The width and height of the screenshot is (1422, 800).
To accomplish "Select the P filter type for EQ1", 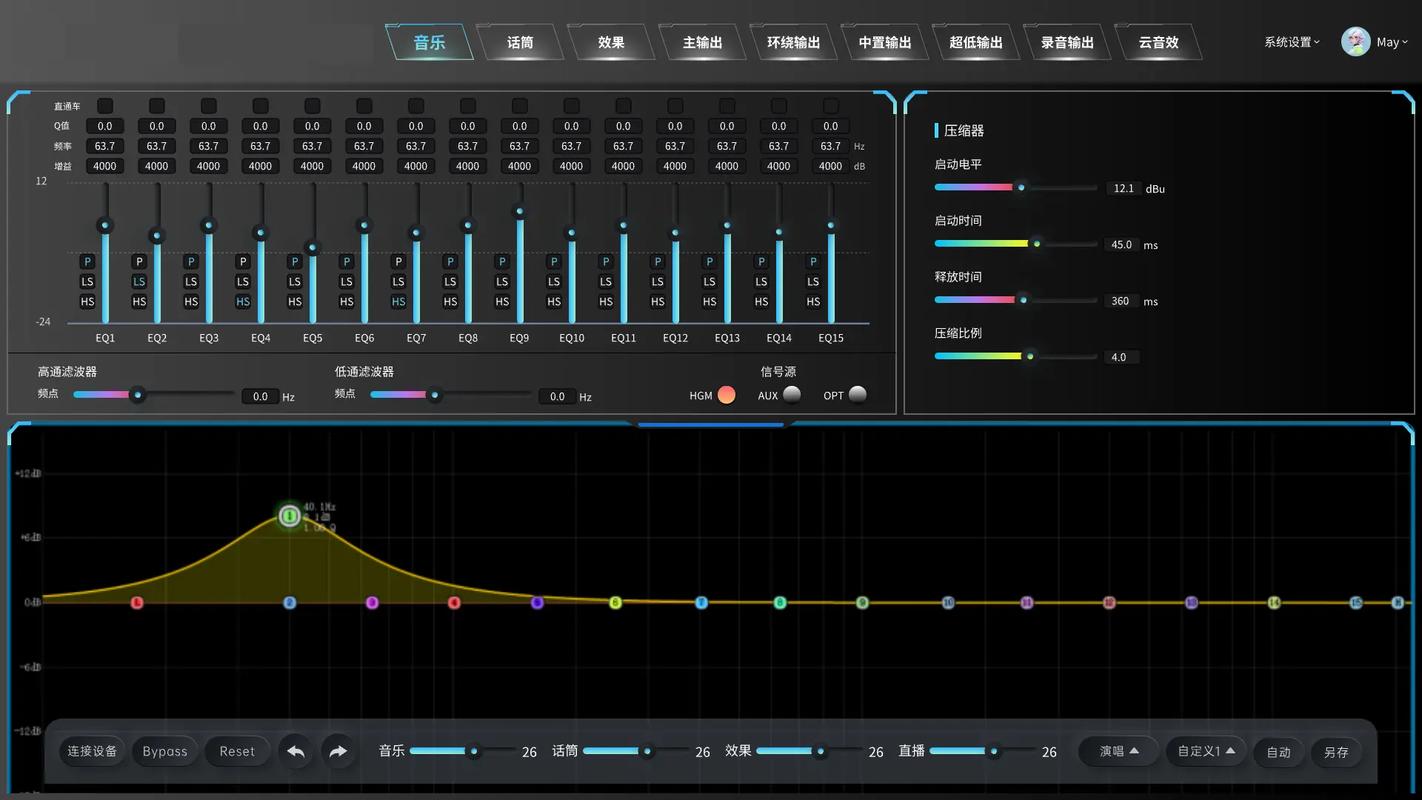I will tap(88, 262).
